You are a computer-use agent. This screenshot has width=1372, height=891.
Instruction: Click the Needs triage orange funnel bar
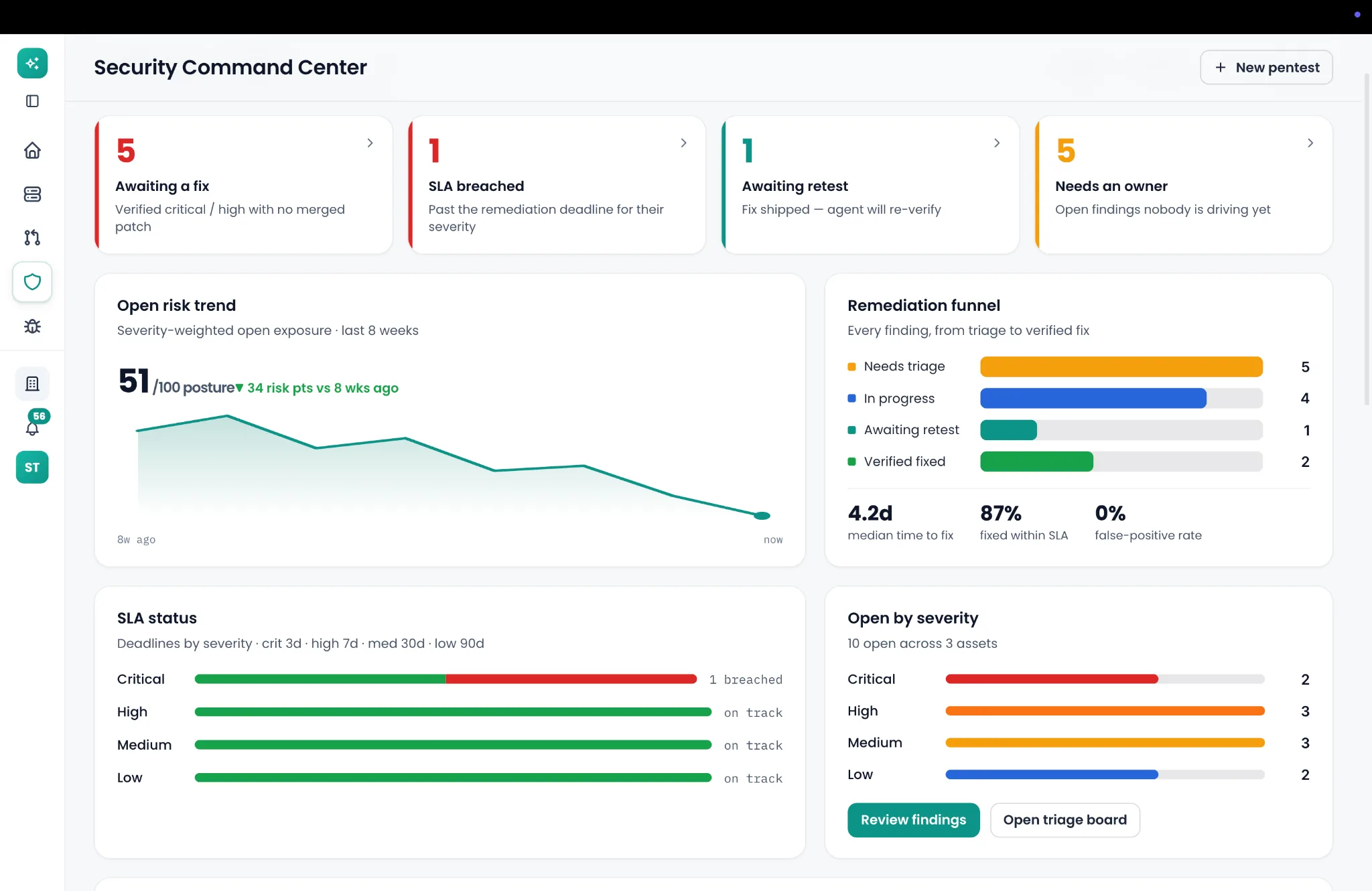click(x=1121, y=367)
